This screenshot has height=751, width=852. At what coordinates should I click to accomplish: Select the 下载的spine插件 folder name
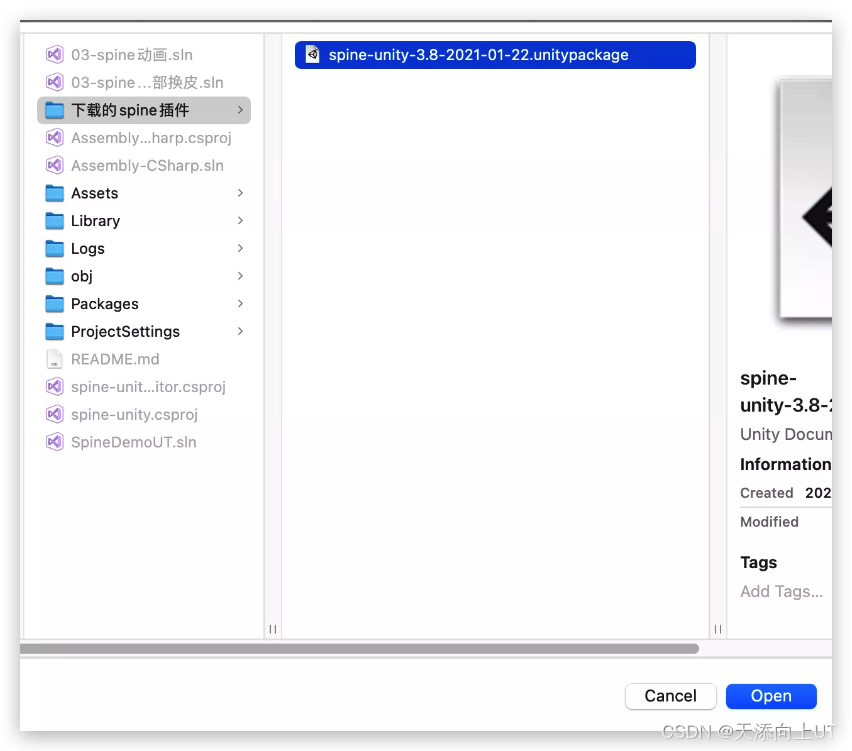click(130, 110)
